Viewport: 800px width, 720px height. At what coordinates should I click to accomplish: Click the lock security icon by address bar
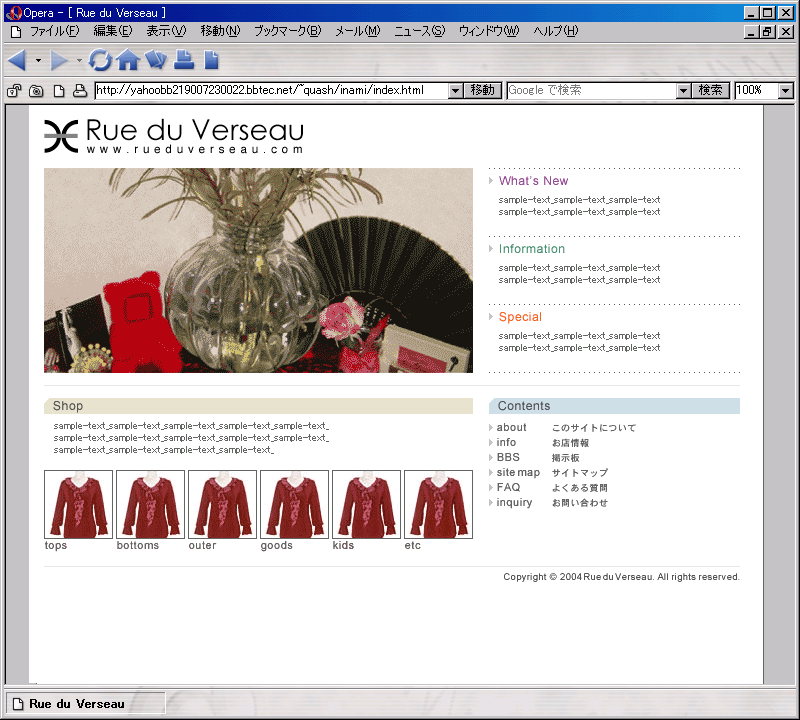point(14,91)
